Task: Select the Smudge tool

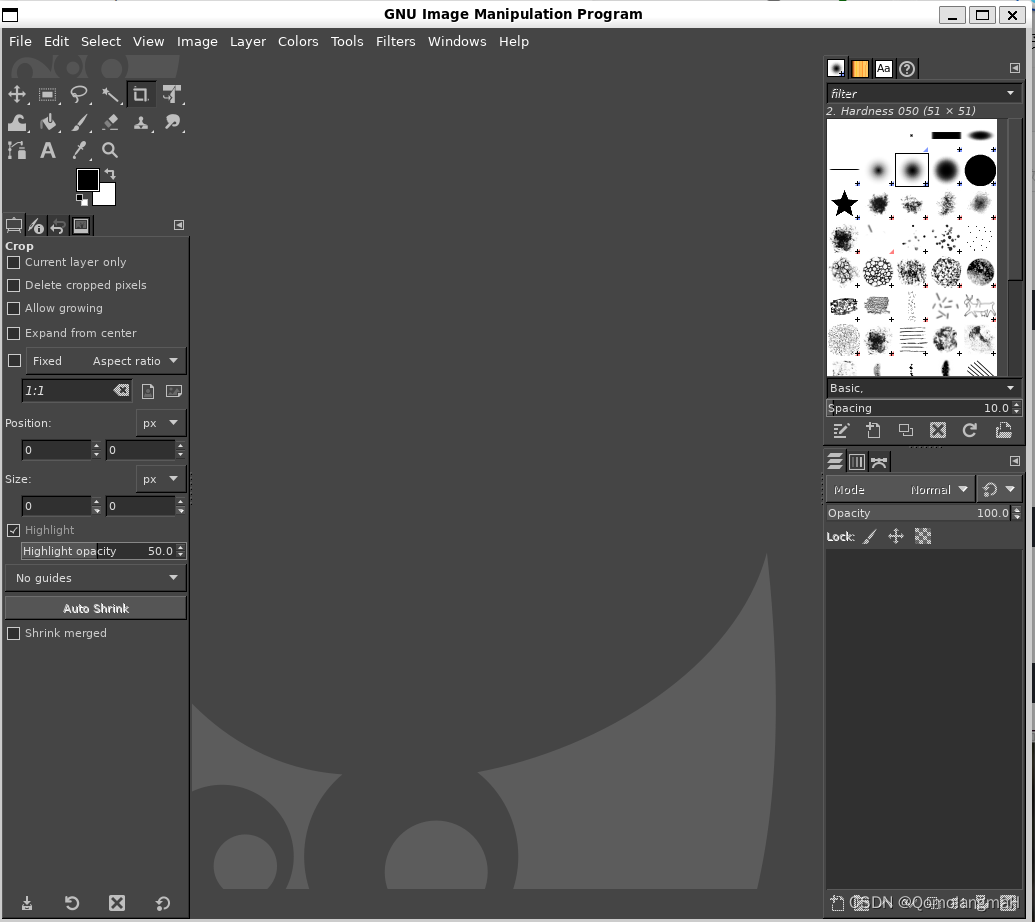Action: (172, 123)
